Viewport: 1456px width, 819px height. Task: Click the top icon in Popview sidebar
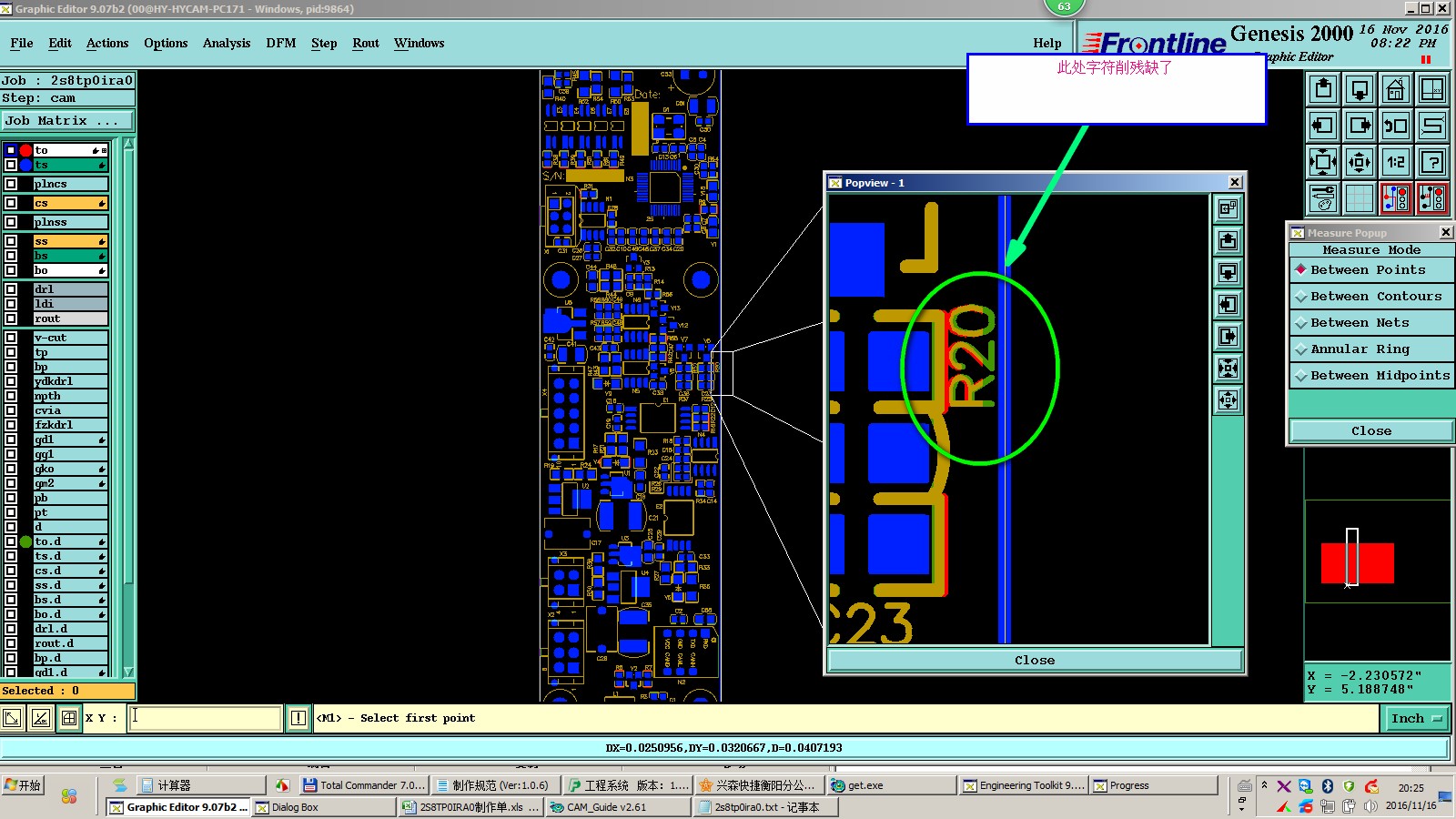click(x=1228, y=209)
